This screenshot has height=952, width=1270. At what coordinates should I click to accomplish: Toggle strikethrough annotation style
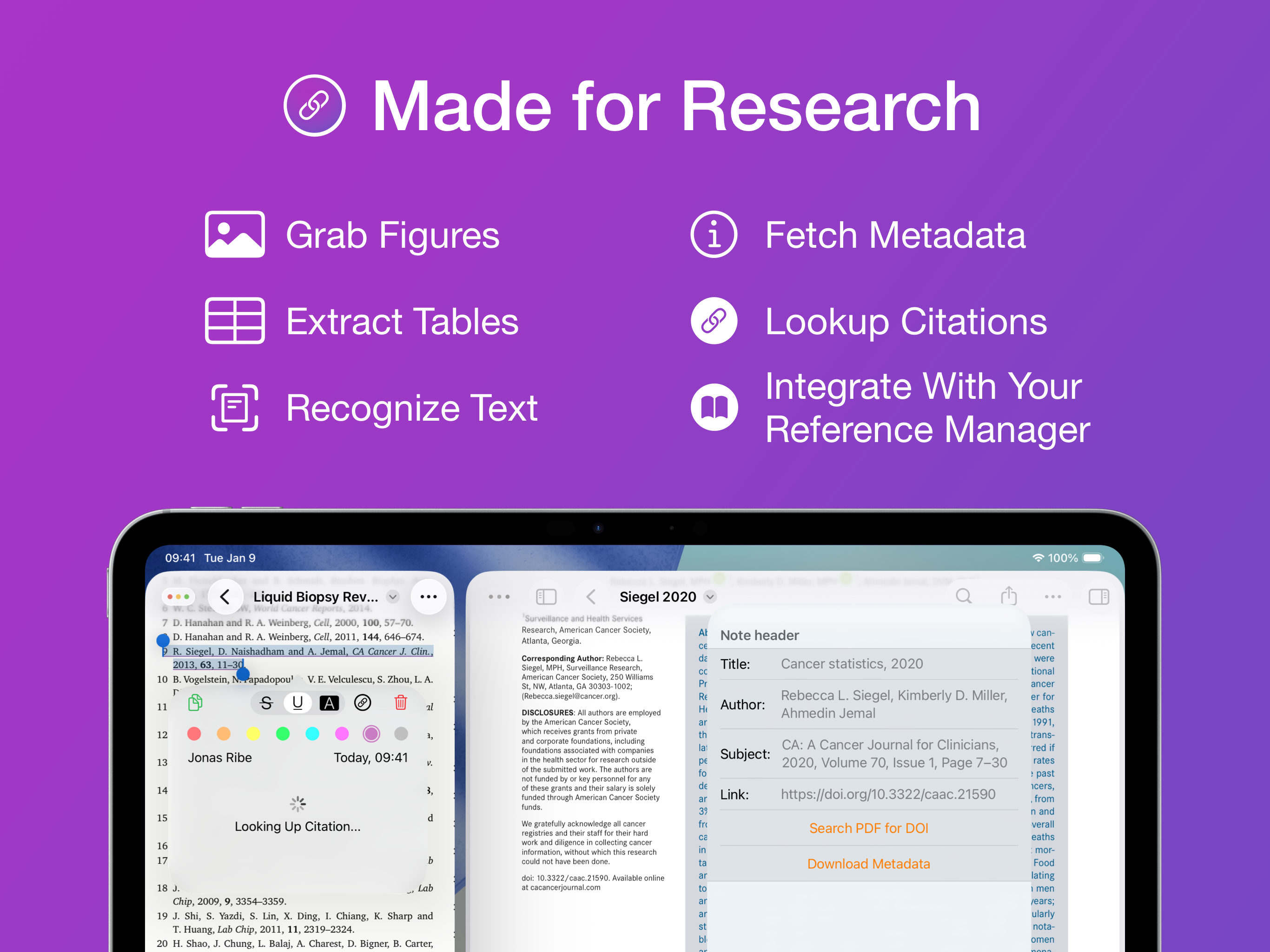(x=266, y=703)
